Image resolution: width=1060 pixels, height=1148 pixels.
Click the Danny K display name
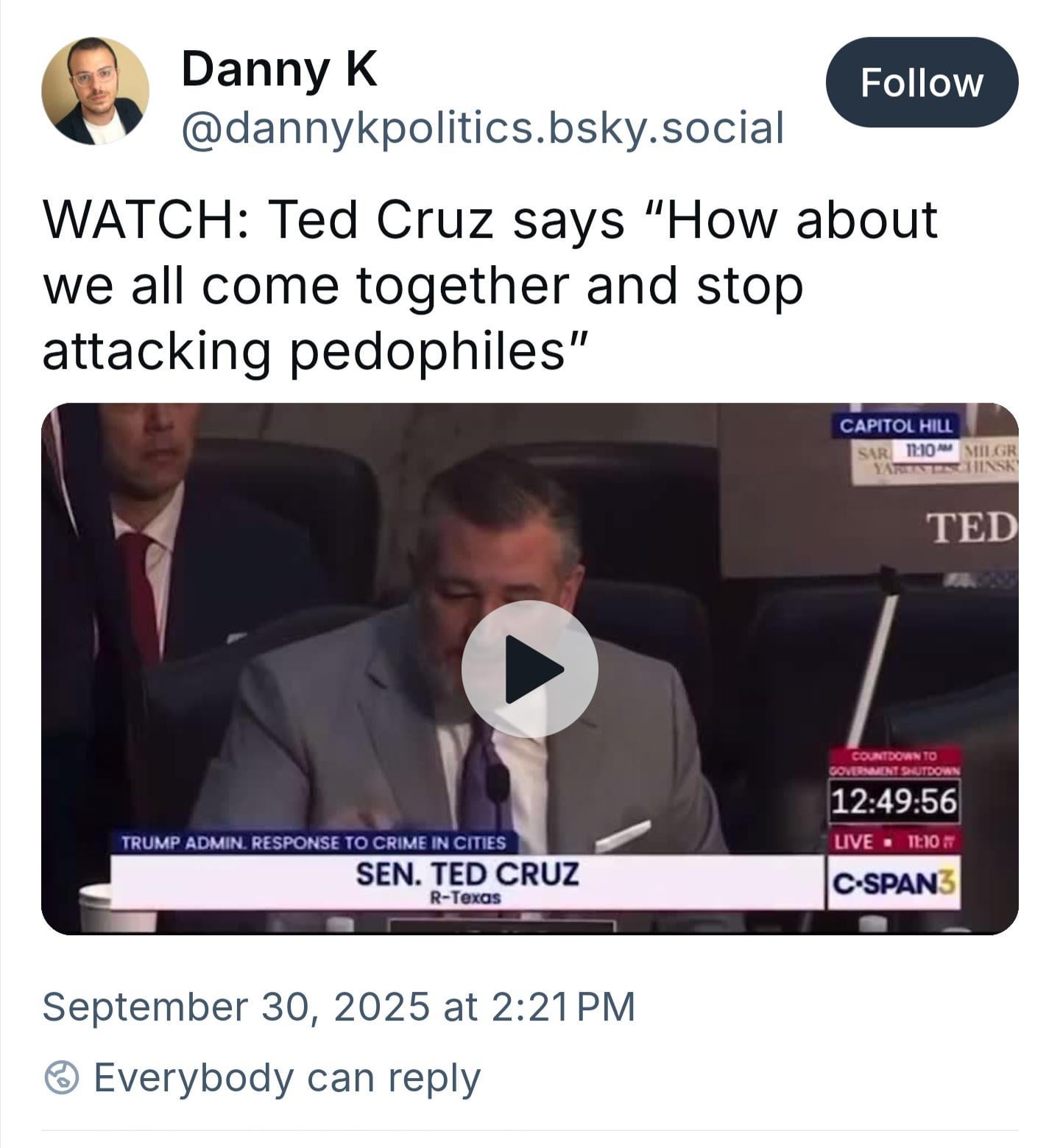click(x=279, y=70)
